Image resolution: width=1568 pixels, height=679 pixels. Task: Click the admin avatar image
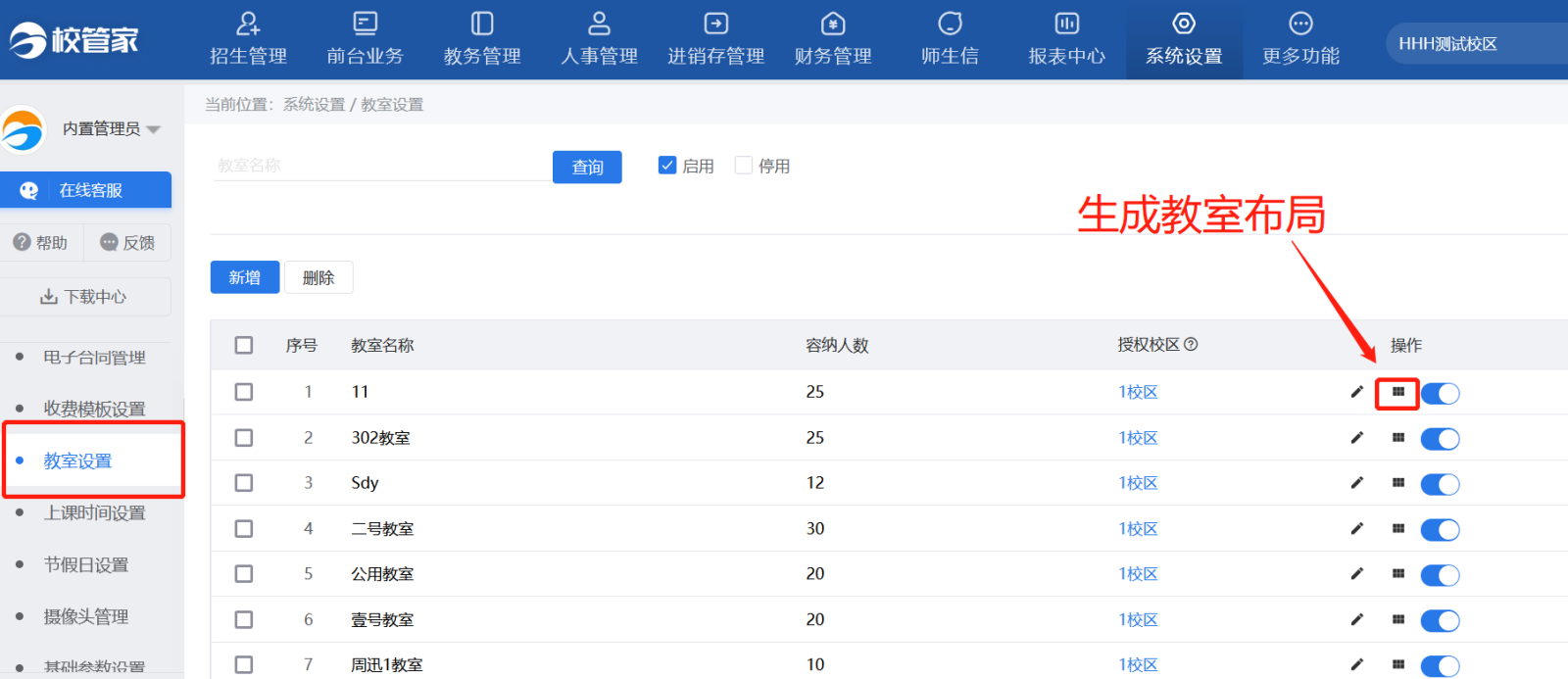[24, 129]
